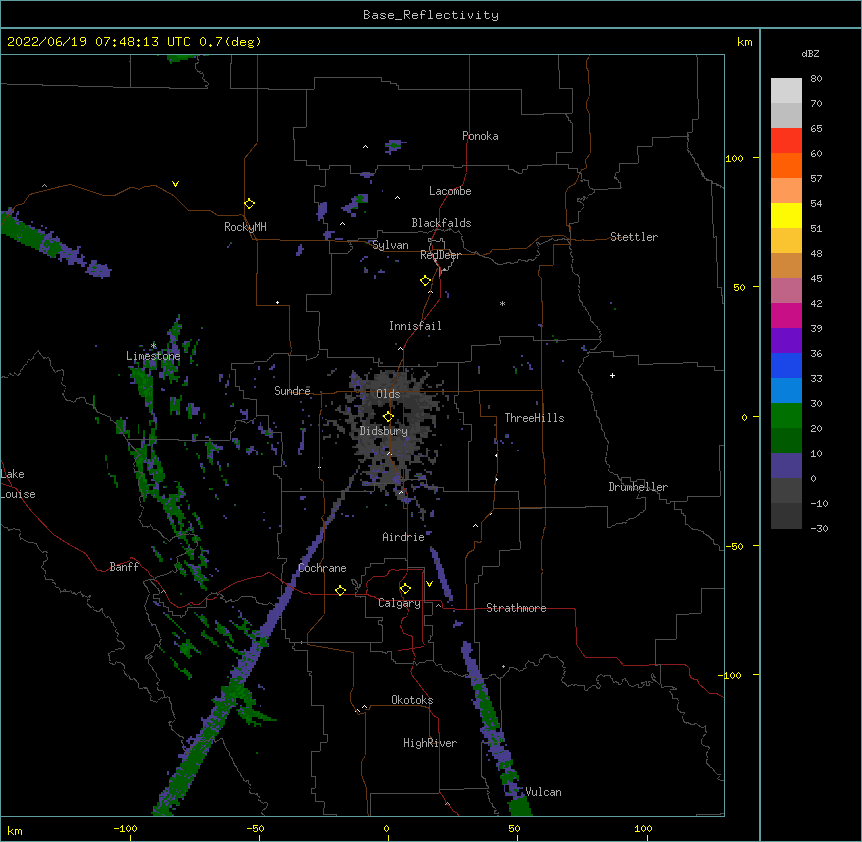
Task: Click the slate blue 10 dBZ legend swatch
Action: [x=786, y=466]
